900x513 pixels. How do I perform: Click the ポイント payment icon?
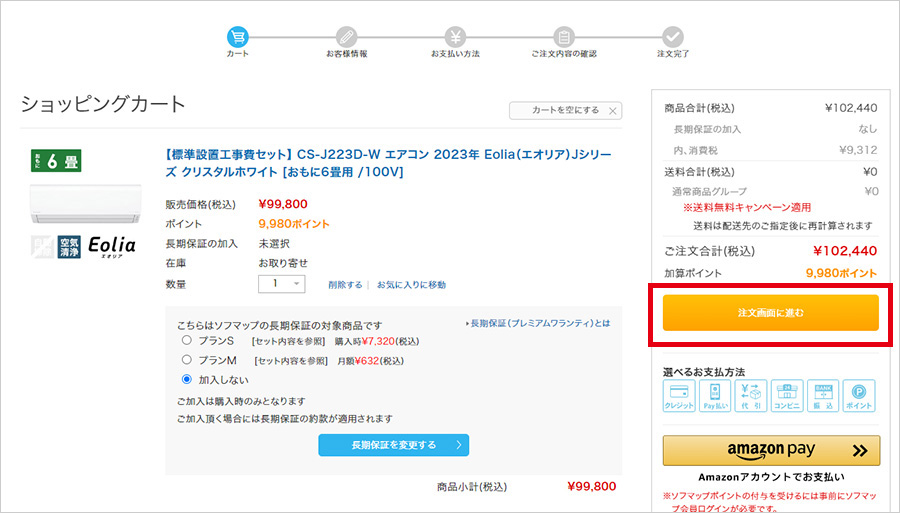click(x=859, y=395)
